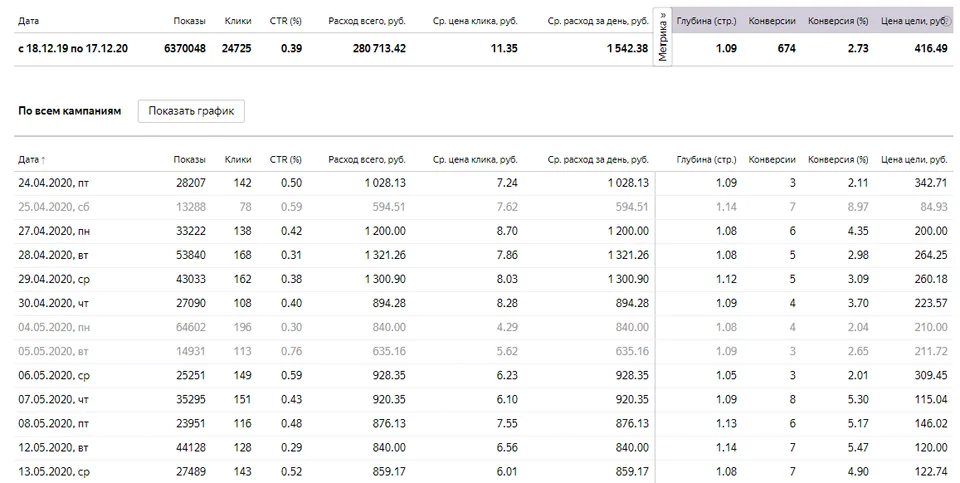Select the row date 28.04.2020, вт

(53, 255)
